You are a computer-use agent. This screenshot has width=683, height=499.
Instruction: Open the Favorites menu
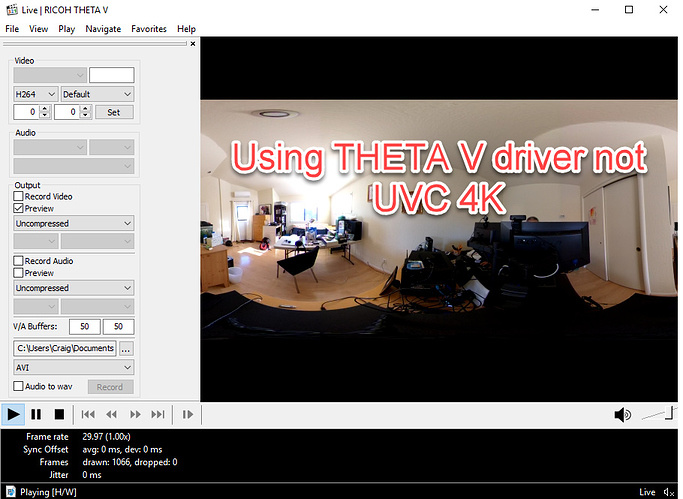[149, 29]
